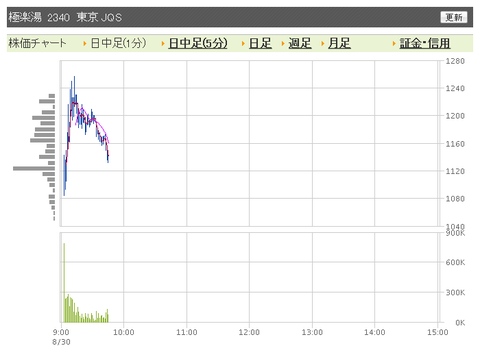The width and height of the screenshot is (480, 361).
Task: Select the 日中足(1分) tab label
Action: 118,43
